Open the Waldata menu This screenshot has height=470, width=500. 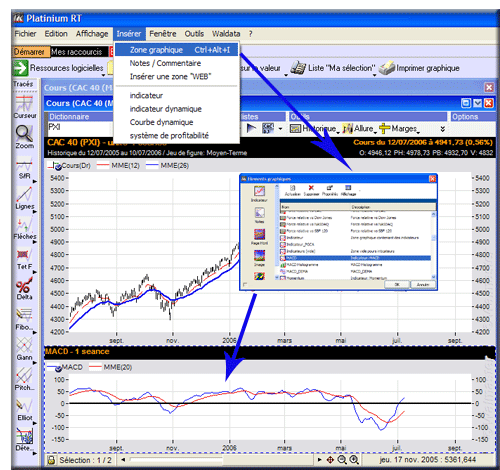coord(226,34)
